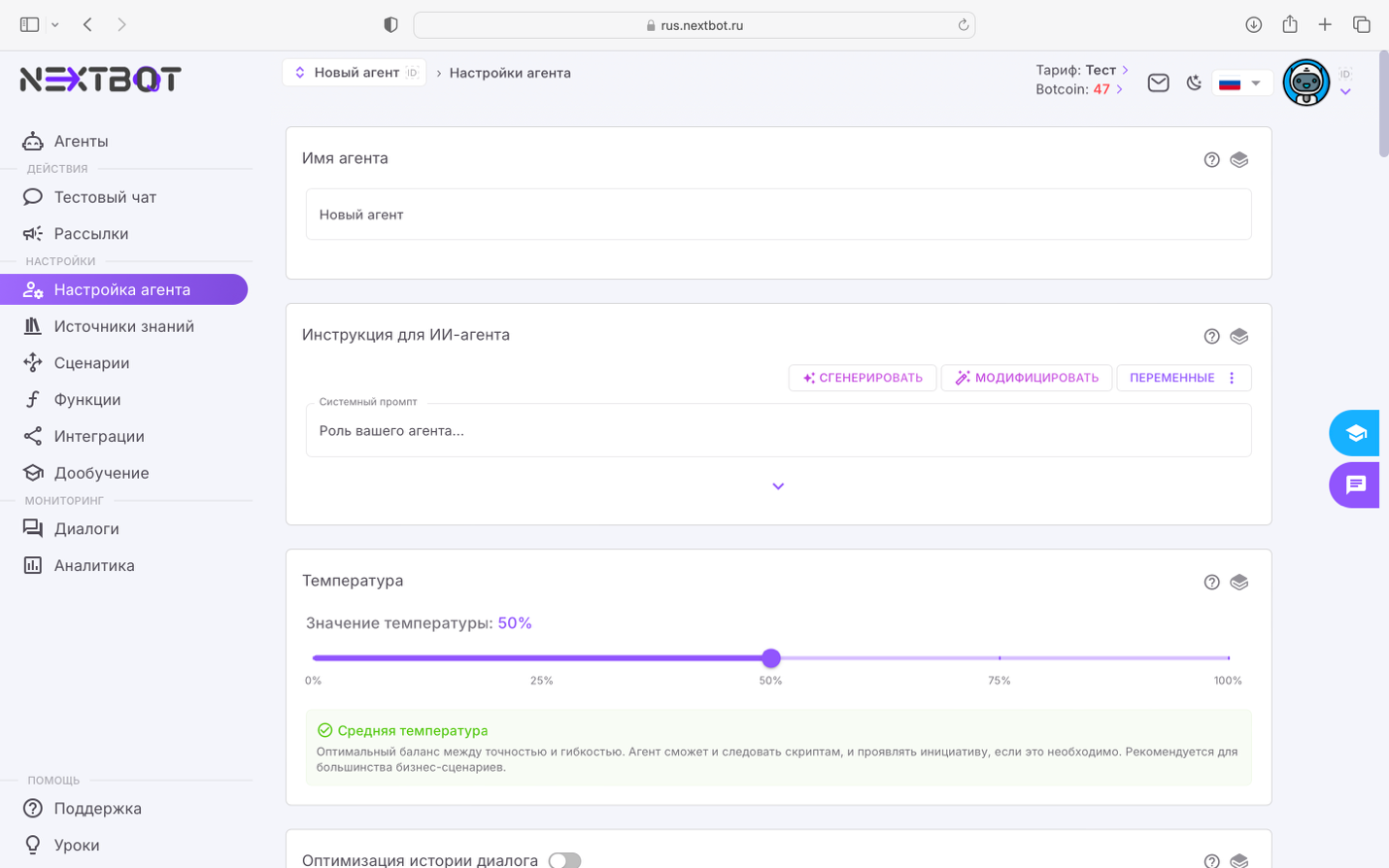1389x868 pixels.
Task: Click the agent name input field
Action: pyautogui.click(x=778, y=215)
